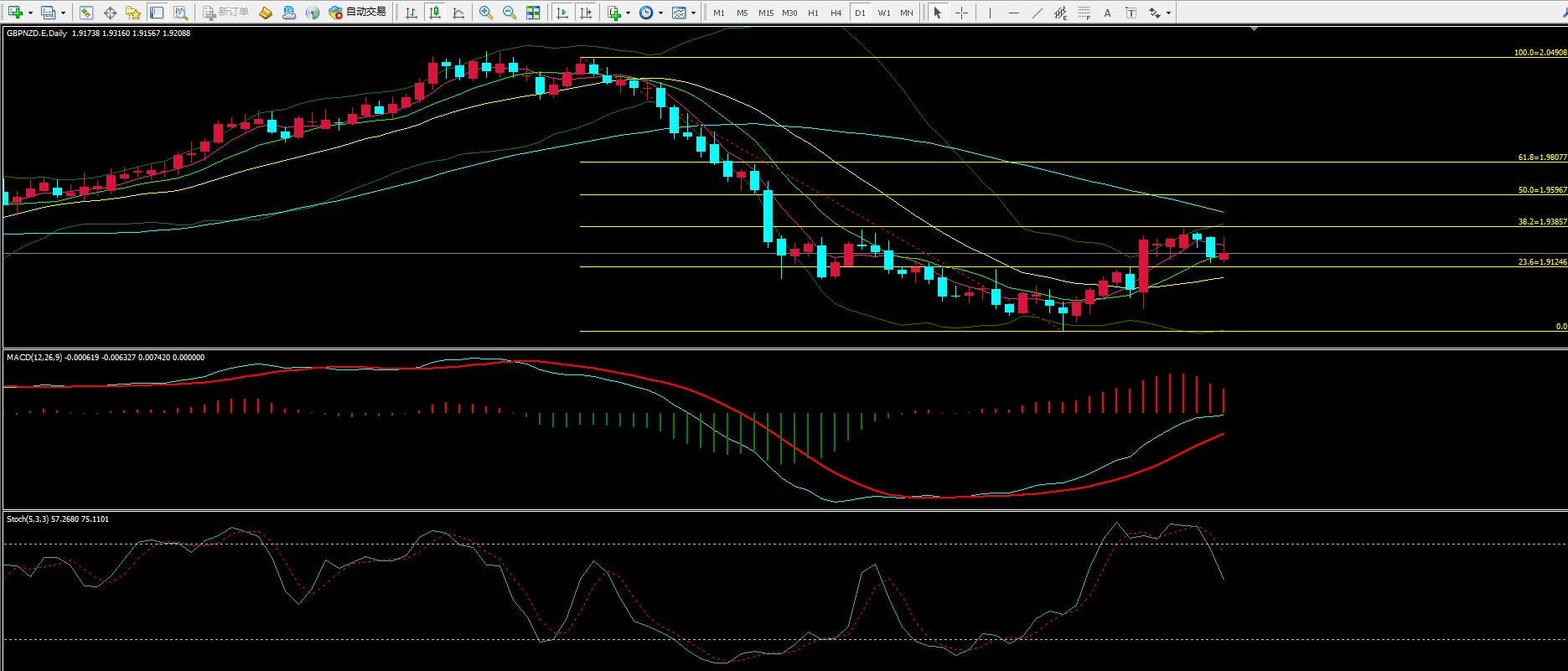1568x671 pixels.
Task: Tile chart windows with the toolbar icon
Action: (533, 13)
